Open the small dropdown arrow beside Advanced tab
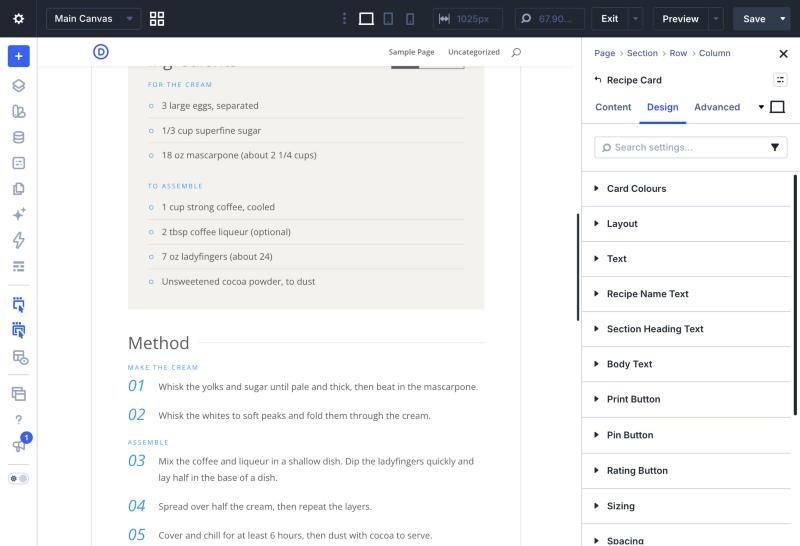Image resolution: width=800 pixels, height=546 pixels. pyautogui.click(x=761, y=107)
